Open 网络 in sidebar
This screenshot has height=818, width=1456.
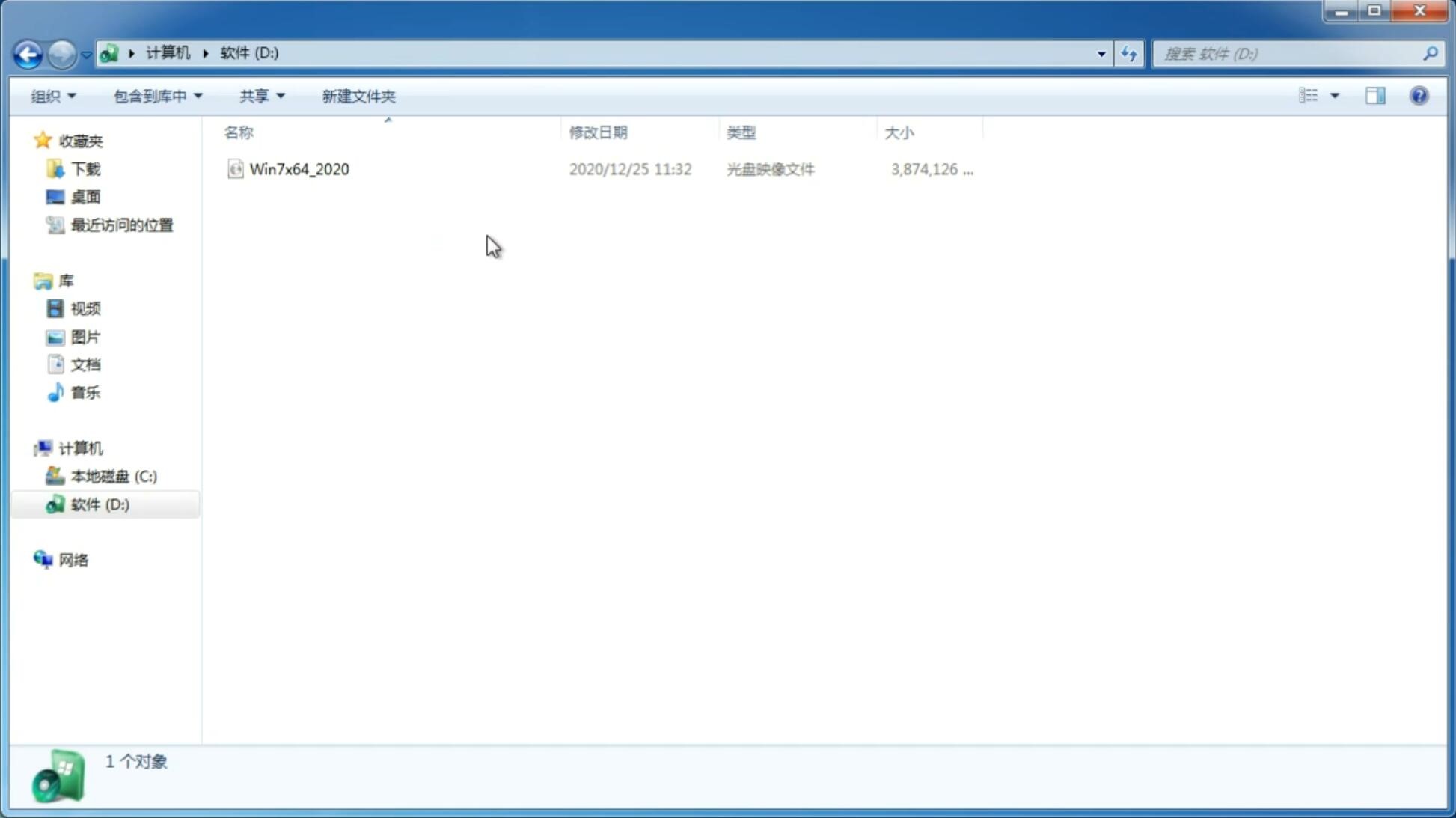click(x=73, y=560)
